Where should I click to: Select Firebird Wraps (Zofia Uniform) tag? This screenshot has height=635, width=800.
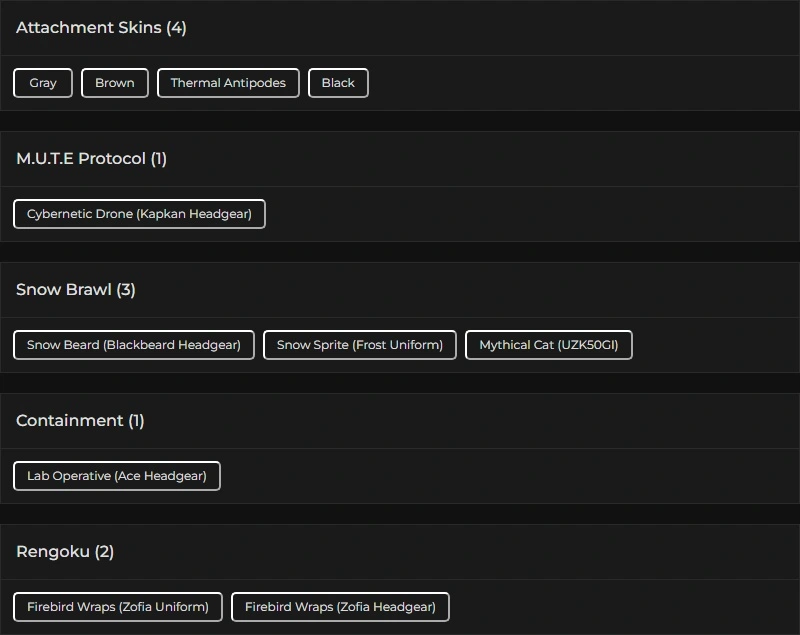click(118, 607)
